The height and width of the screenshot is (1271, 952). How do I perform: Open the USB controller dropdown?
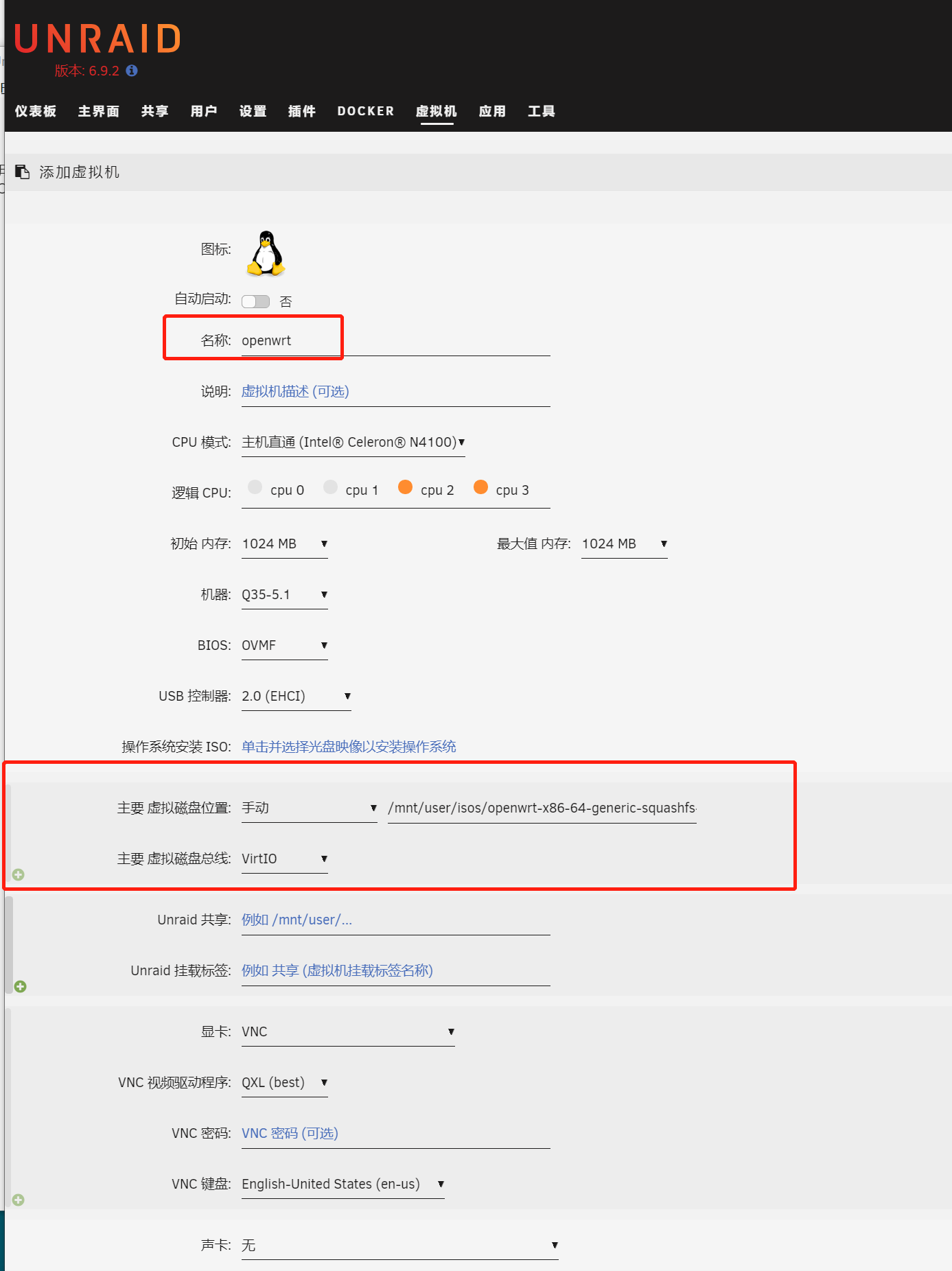[297, 697]
